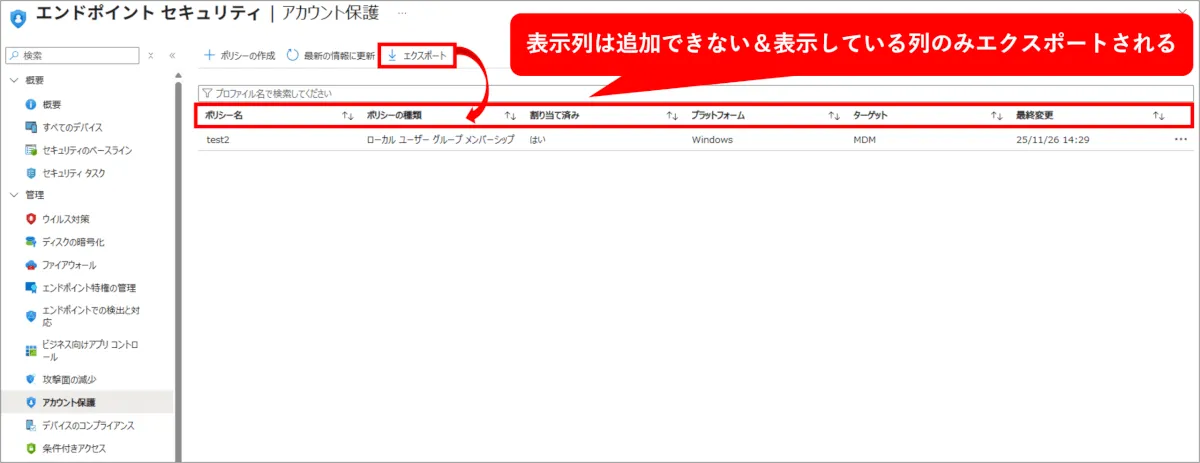Click the セキュリティ タスク shield icon
1200x463 pixels.
tap(31, 173)
